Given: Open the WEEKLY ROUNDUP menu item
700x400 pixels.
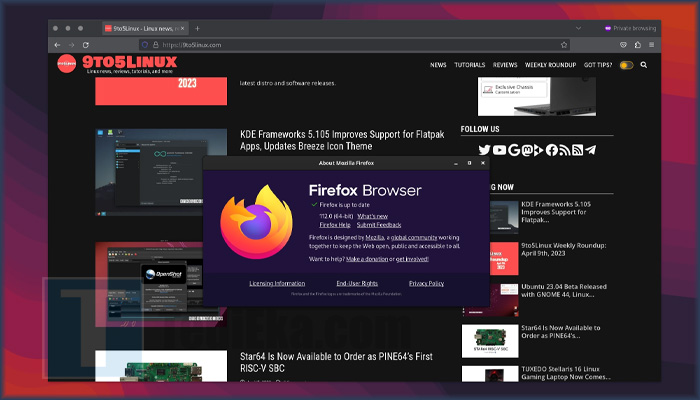Looking at the screenshot, I should pyautogui.click(x=550, y=65).
